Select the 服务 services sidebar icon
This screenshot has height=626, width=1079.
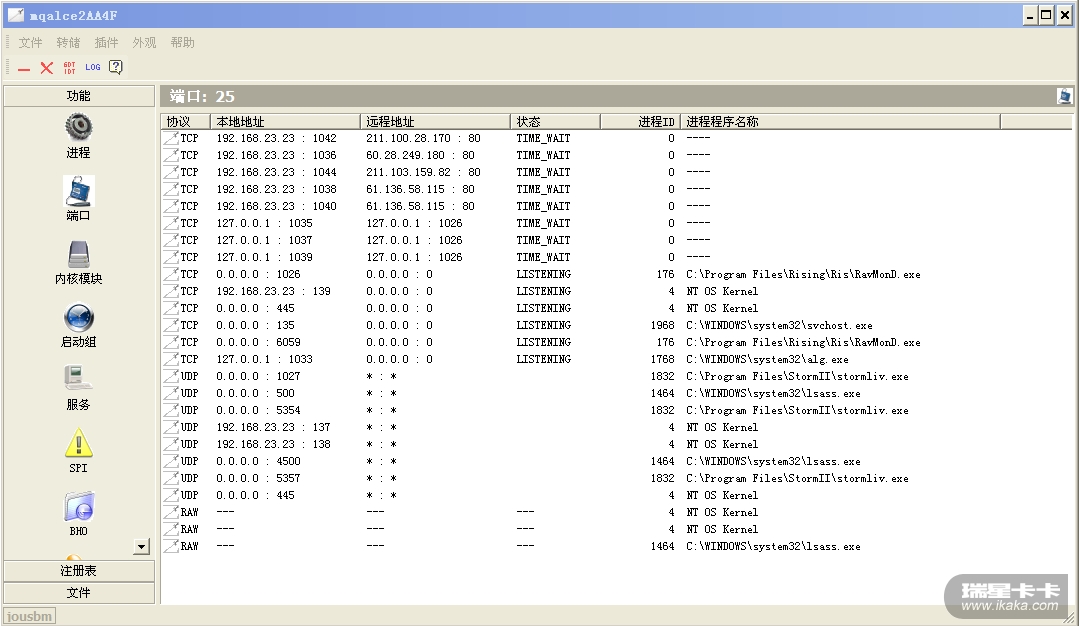coord(78,380)
